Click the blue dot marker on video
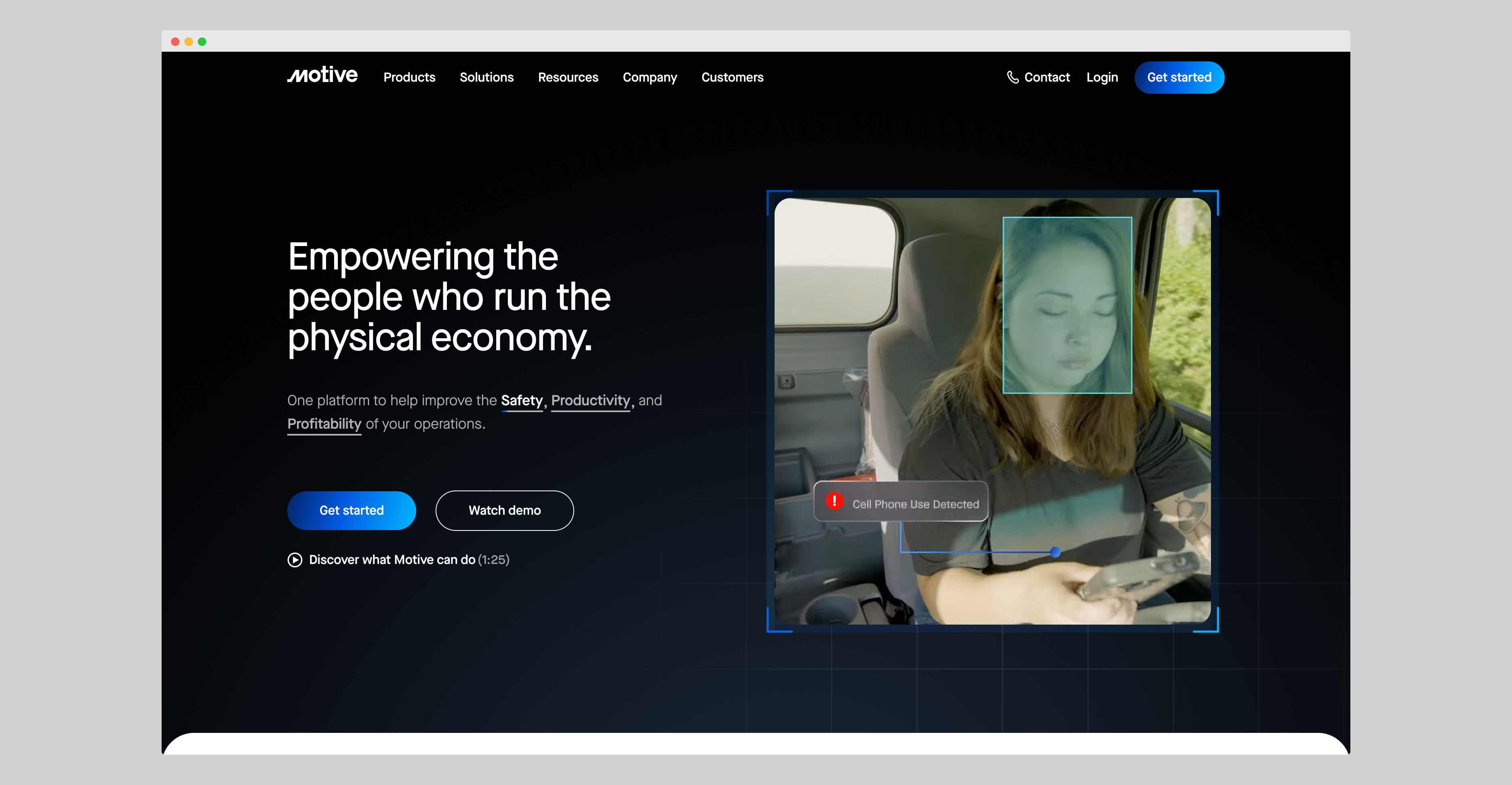The image size is (1512, 785). (x=1055, y=552)
